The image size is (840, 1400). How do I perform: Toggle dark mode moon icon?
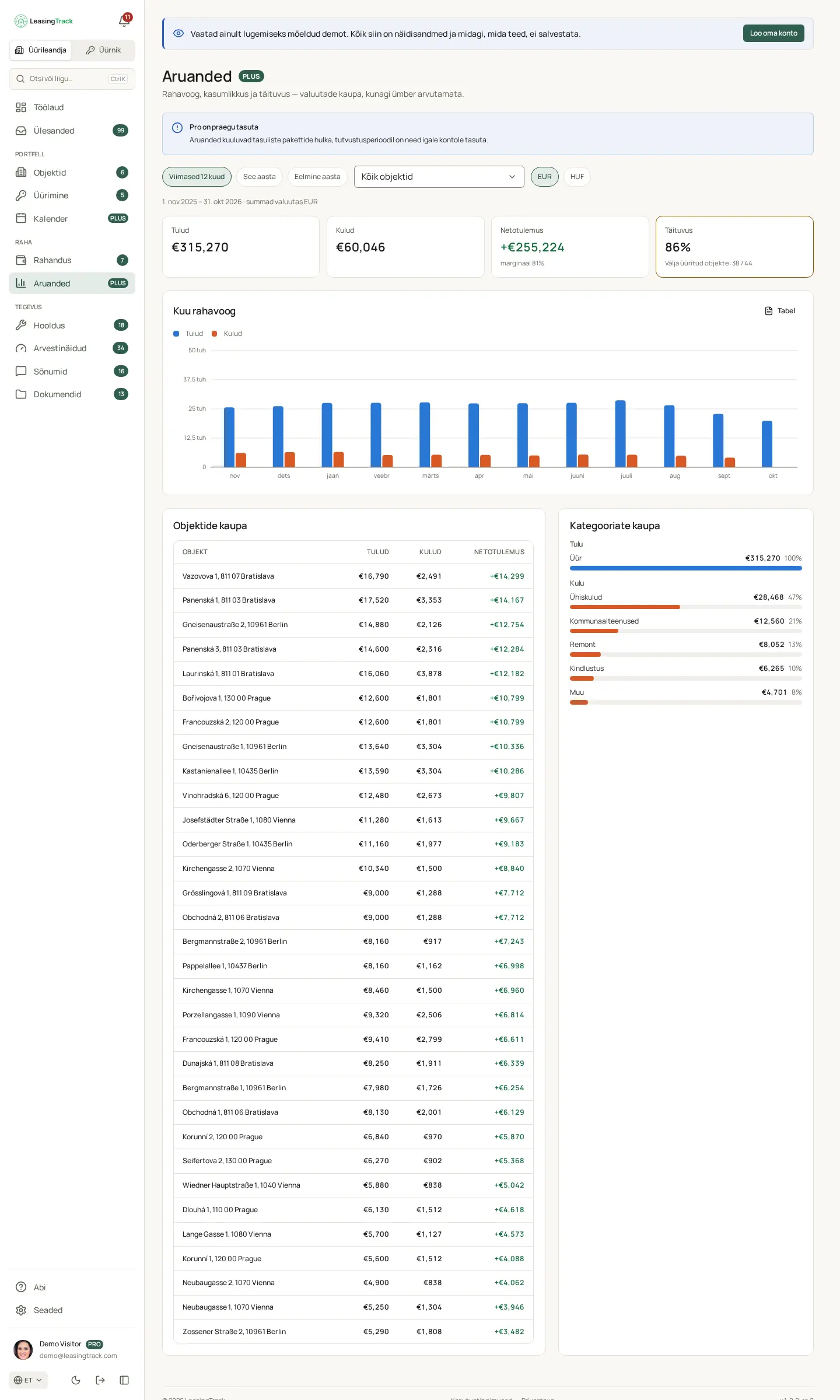(x=76, y=1380)
